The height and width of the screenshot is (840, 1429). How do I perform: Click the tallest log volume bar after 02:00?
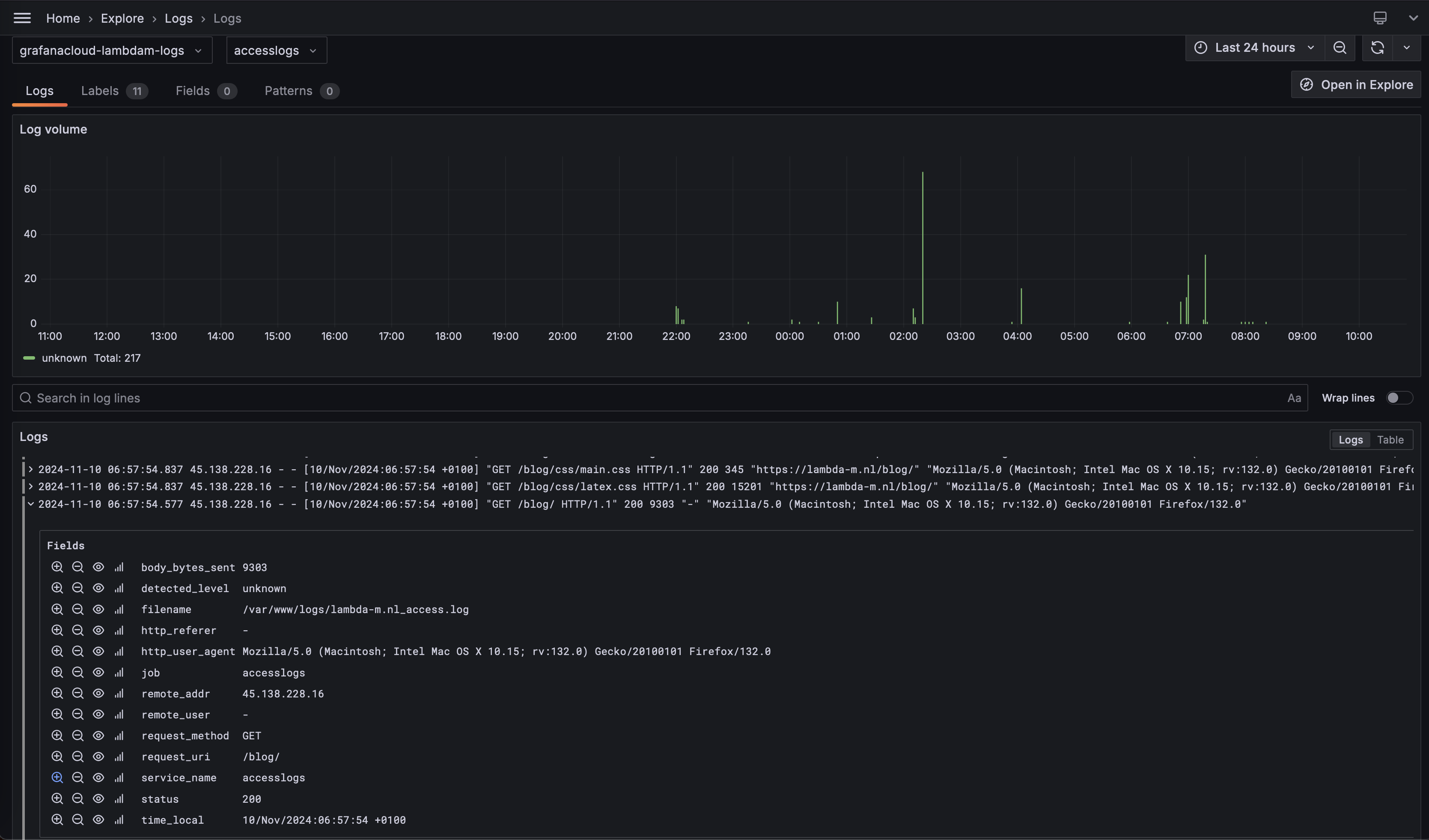coord(922,247)
